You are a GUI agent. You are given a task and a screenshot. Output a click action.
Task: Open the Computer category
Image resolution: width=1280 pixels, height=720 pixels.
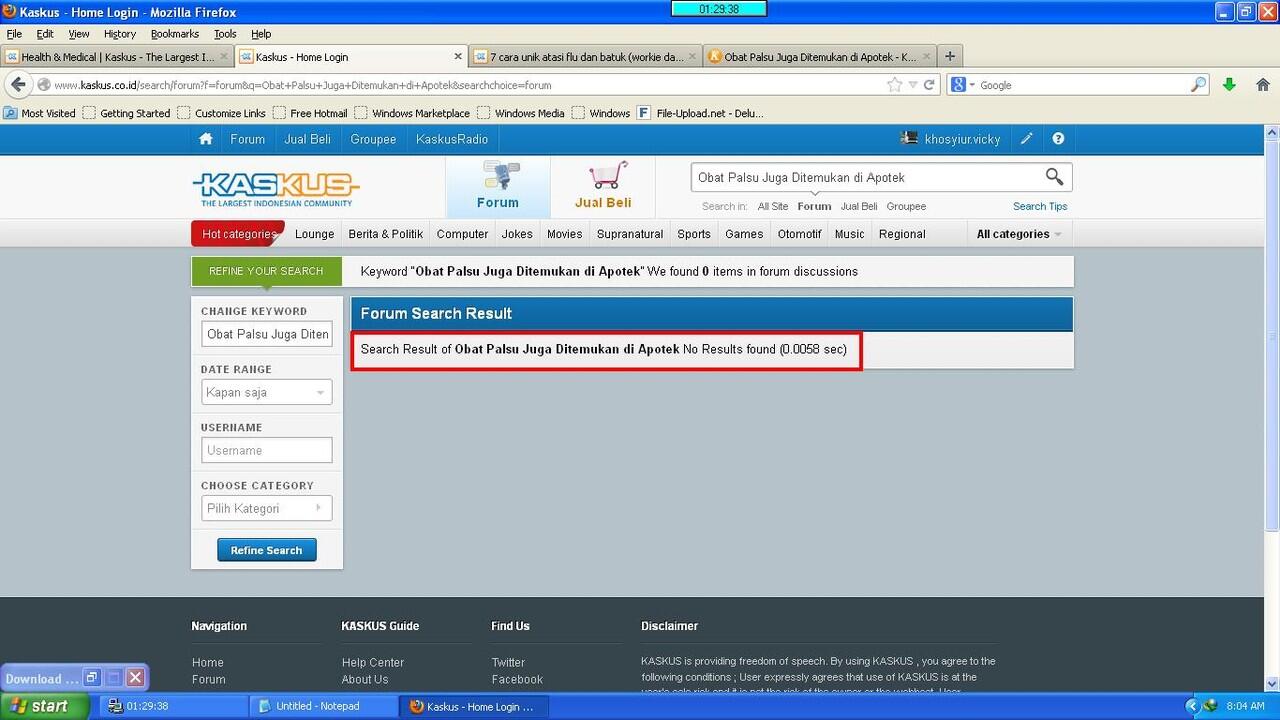(462, 234)
